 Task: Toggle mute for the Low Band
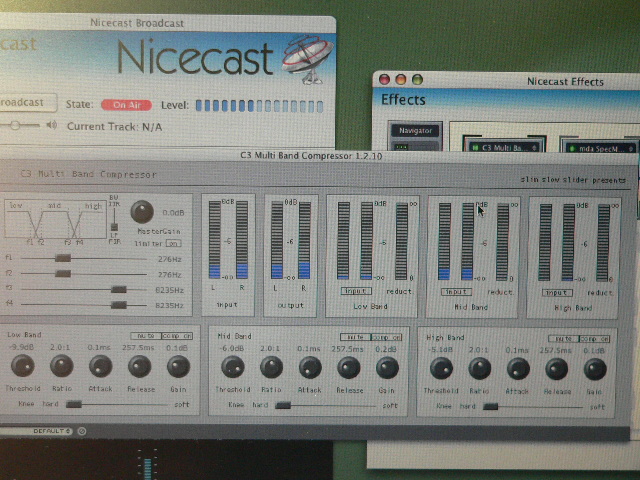[146, 336]
